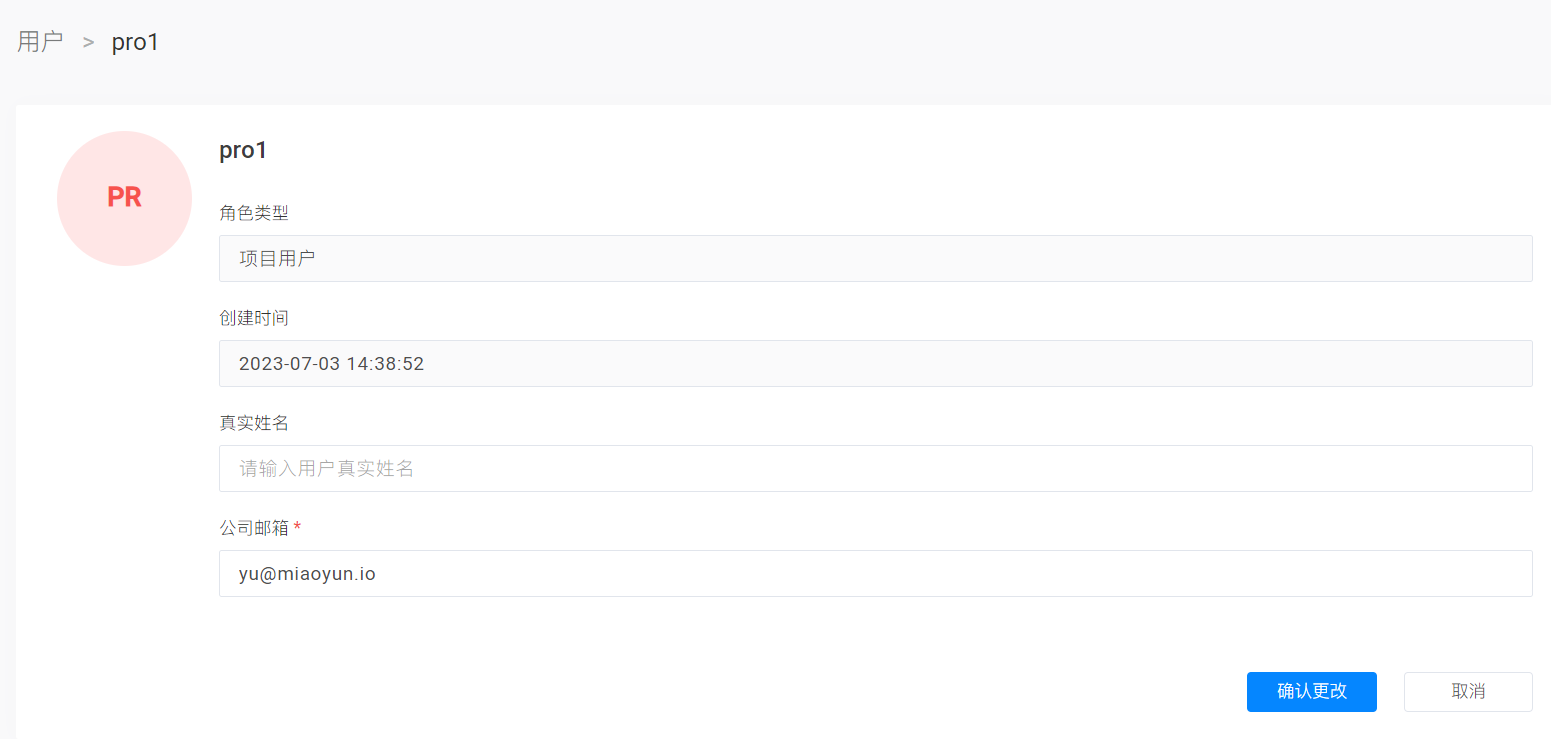Viewport: 1551px width, 739px height.
Task: Click the yu@miaoyun.io email text
Action: pyautogui.click(x=307, y=574)
